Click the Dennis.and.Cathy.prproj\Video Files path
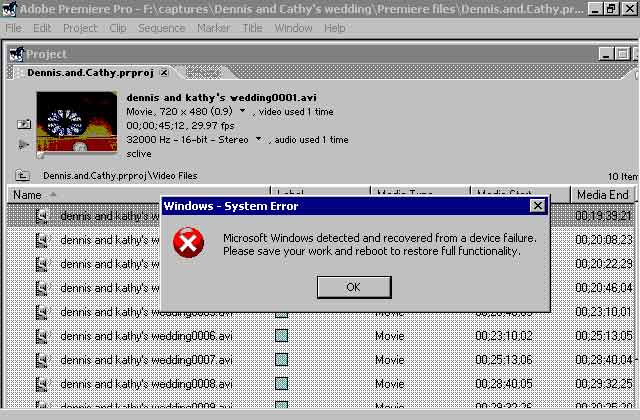The height and width of the screenshot is (420, 640). click(120, 176)
